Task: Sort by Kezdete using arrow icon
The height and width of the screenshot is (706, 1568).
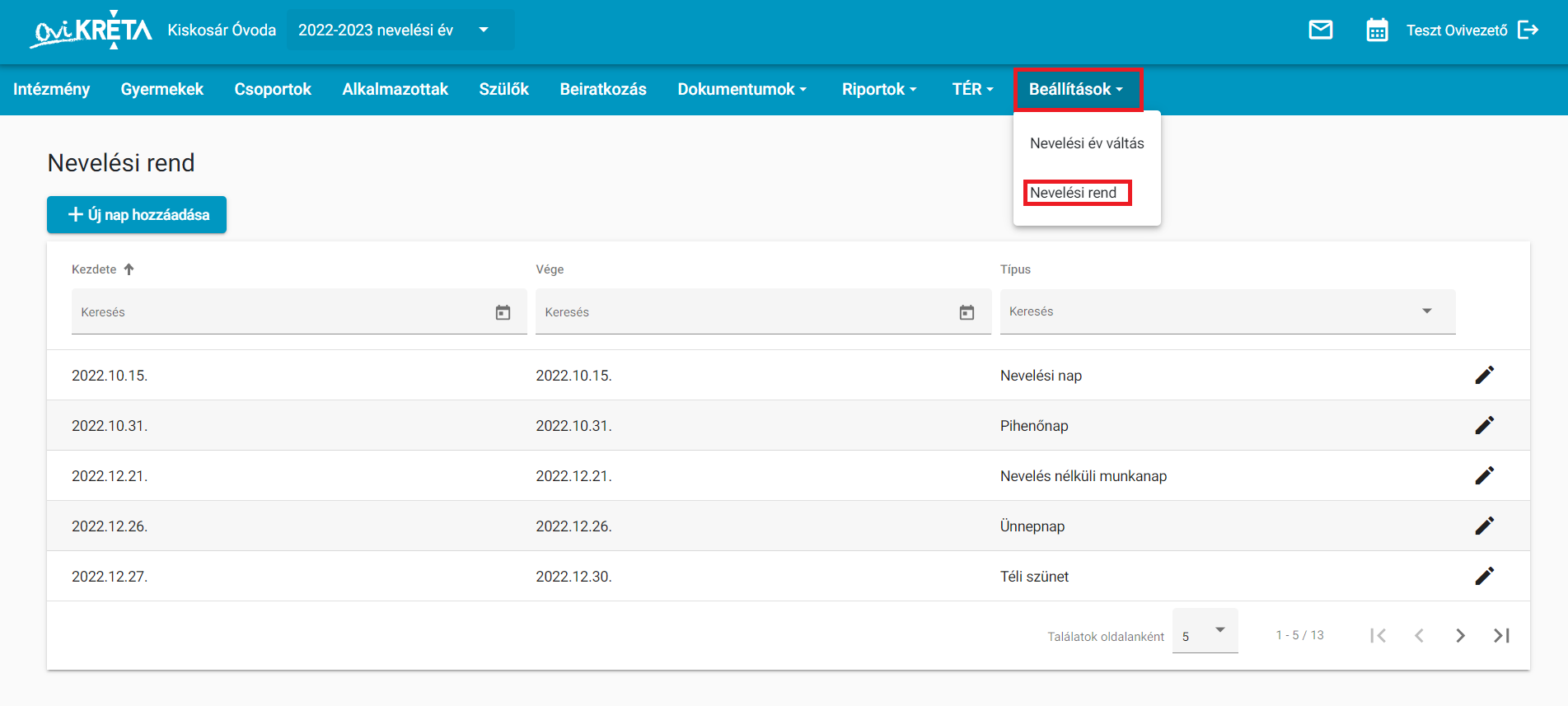Action: [129, 269]
